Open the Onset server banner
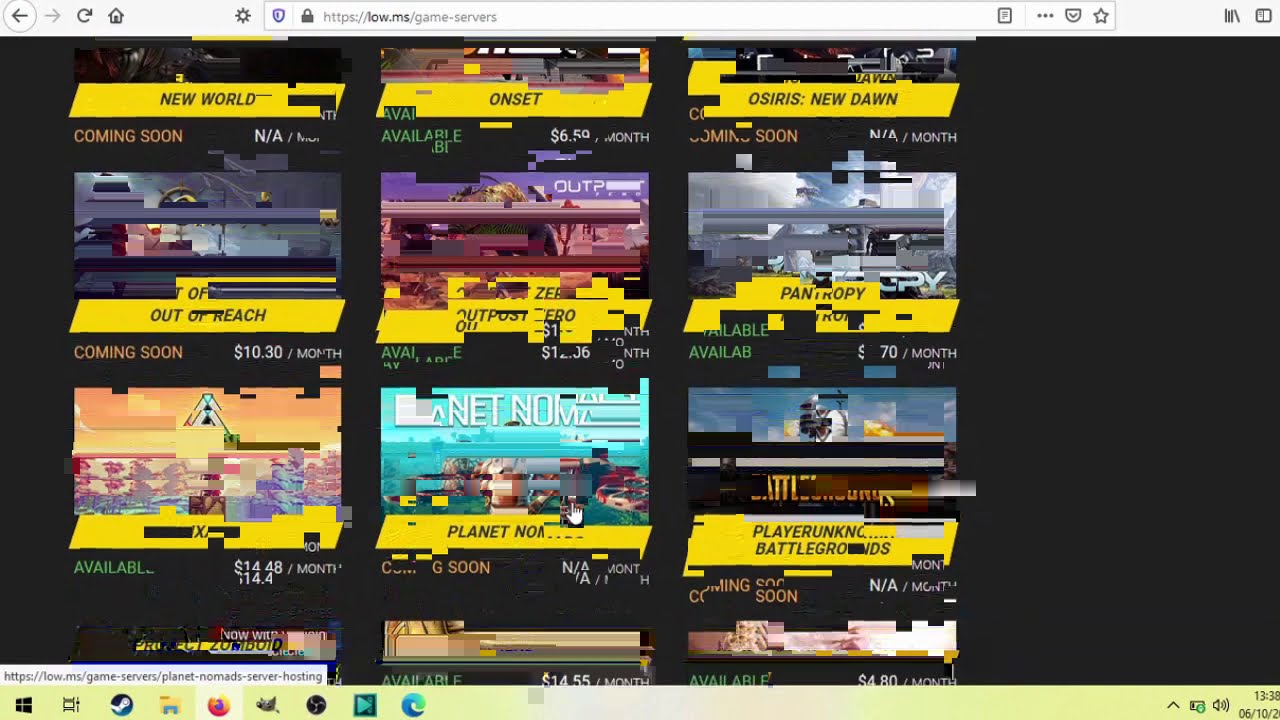This screenshot has width=1280, height=720. tap(515, 99)
